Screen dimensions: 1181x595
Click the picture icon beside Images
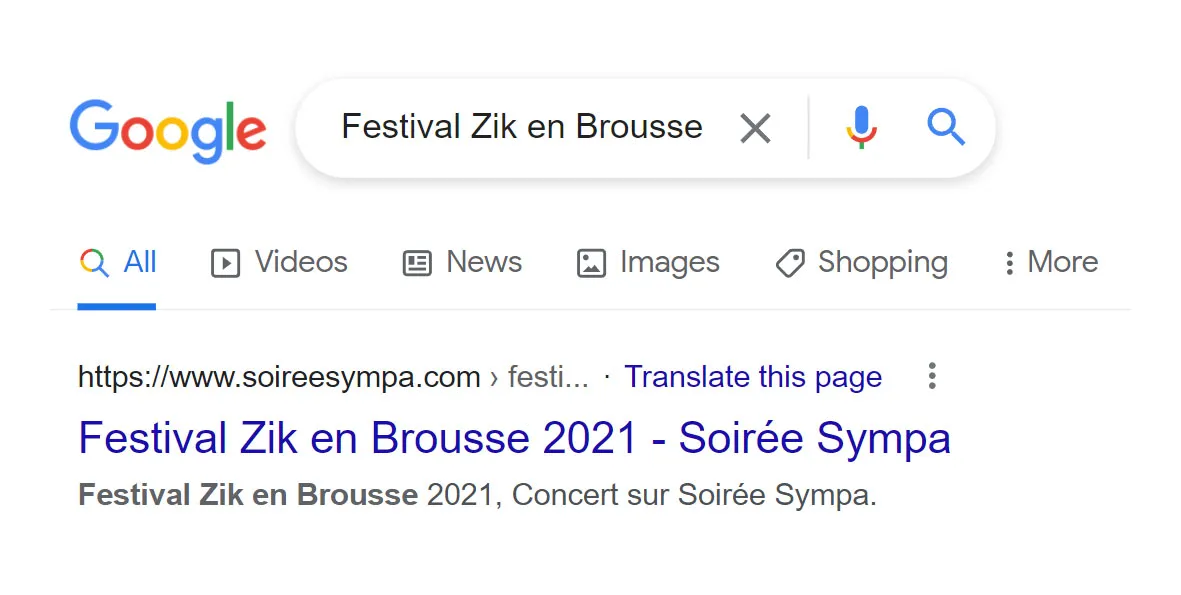pyautogui.click(x=591, y=263)
